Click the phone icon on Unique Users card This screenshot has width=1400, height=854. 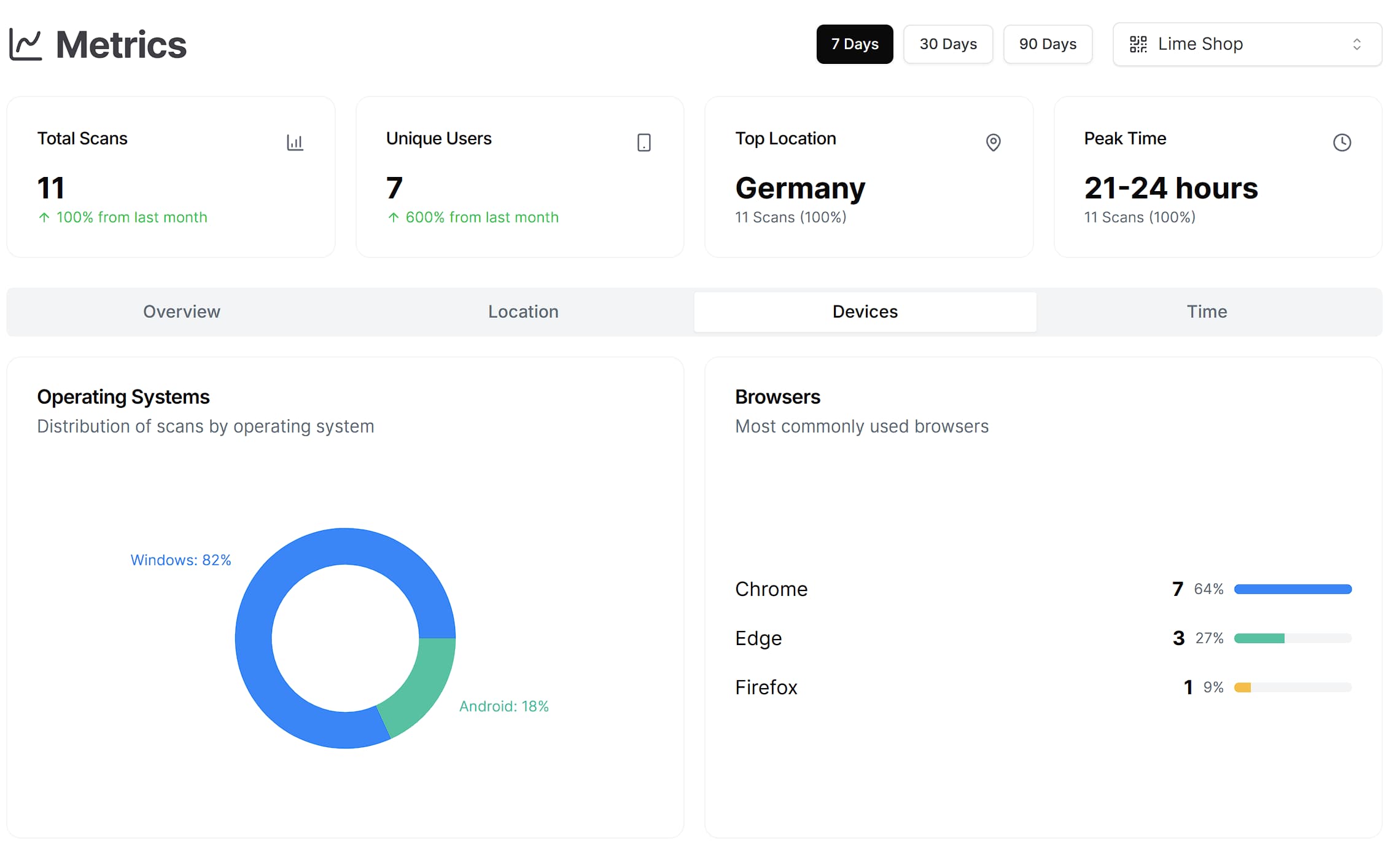point(643,142)
